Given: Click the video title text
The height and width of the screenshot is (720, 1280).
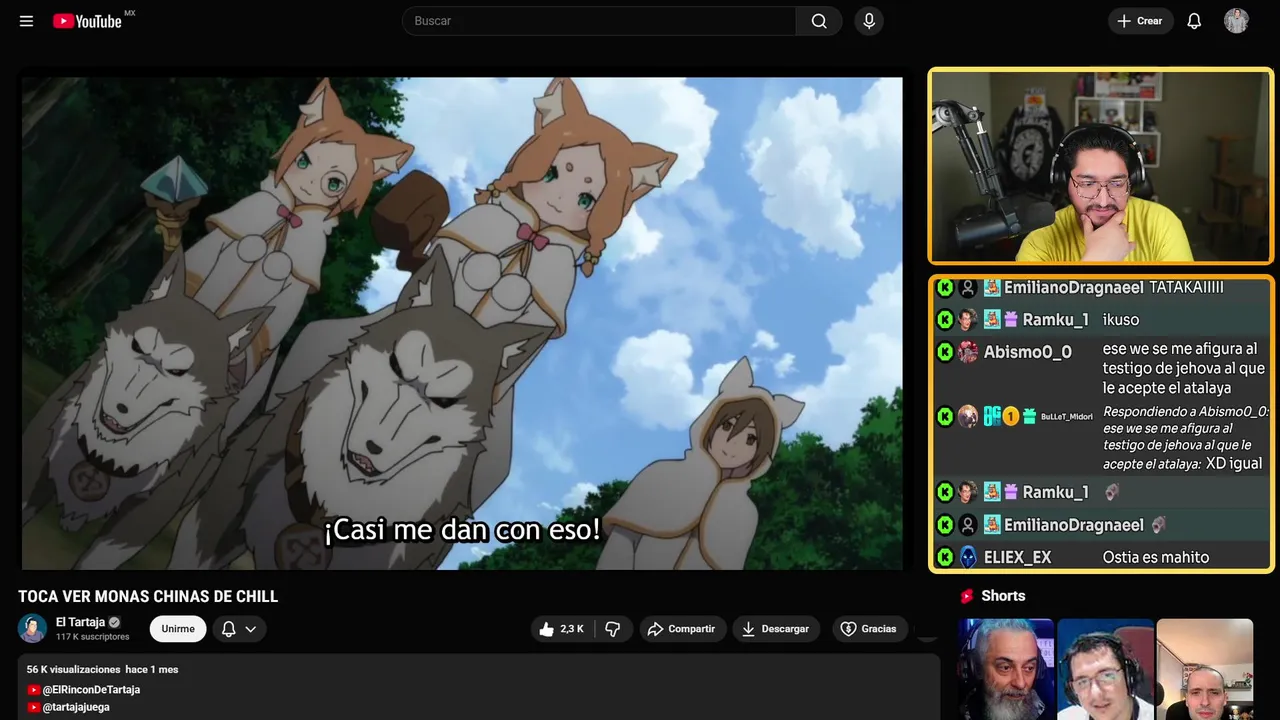Looking at the screenshot, I should click(x=148, y=597).
